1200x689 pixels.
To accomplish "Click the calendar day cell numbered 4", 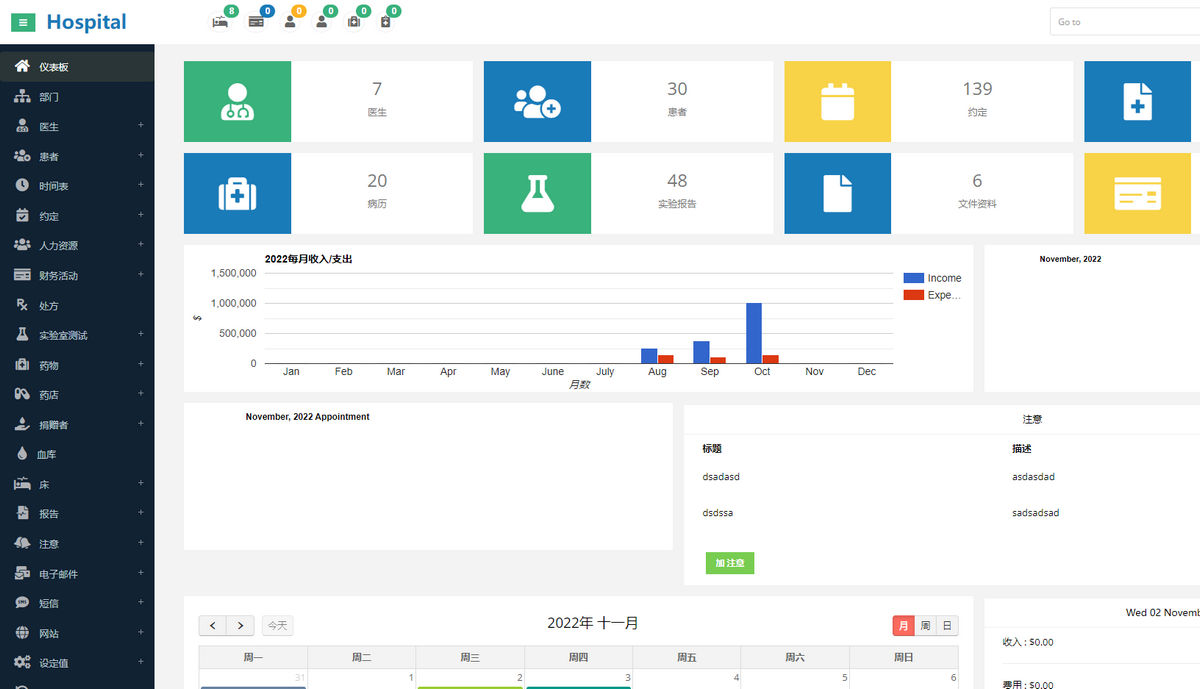I will [x=687, y=679].
